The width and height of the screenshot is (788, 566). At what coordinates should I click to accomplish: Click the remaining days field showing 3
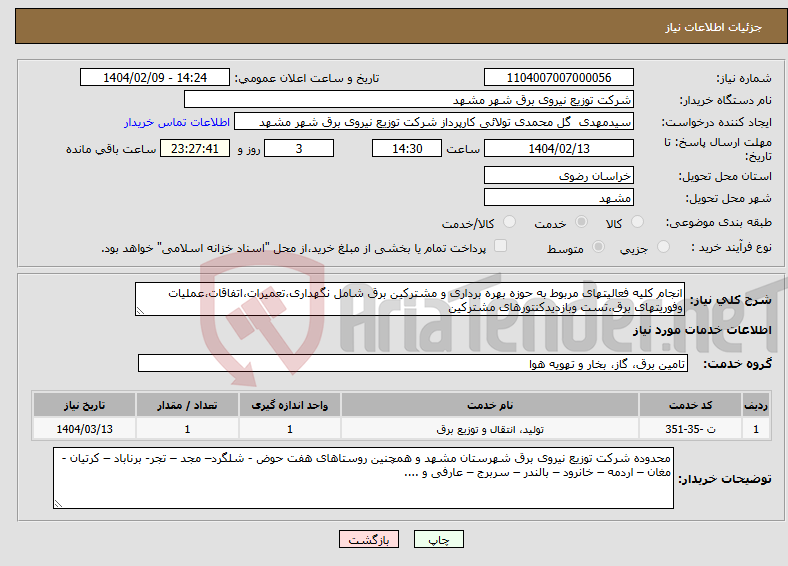point(299,148)
